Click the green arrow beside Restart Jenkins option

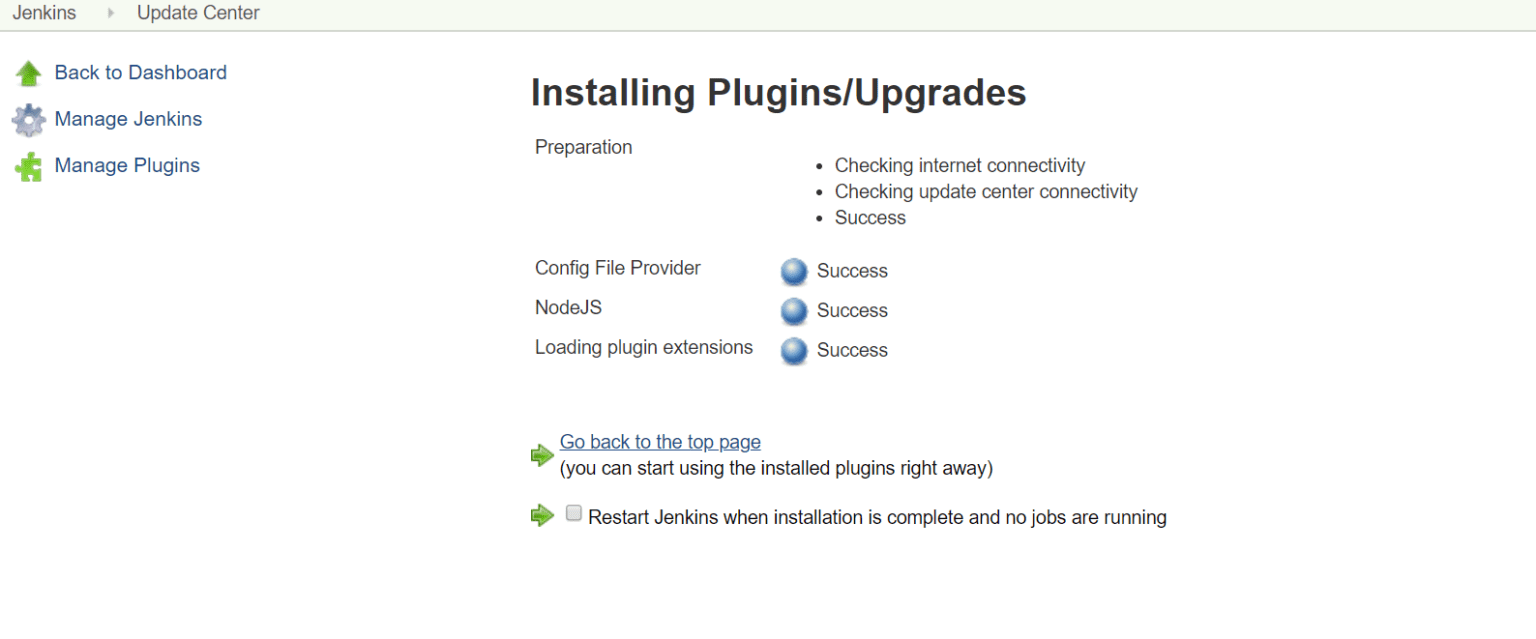pyautogui.click(x=542, y=516)
